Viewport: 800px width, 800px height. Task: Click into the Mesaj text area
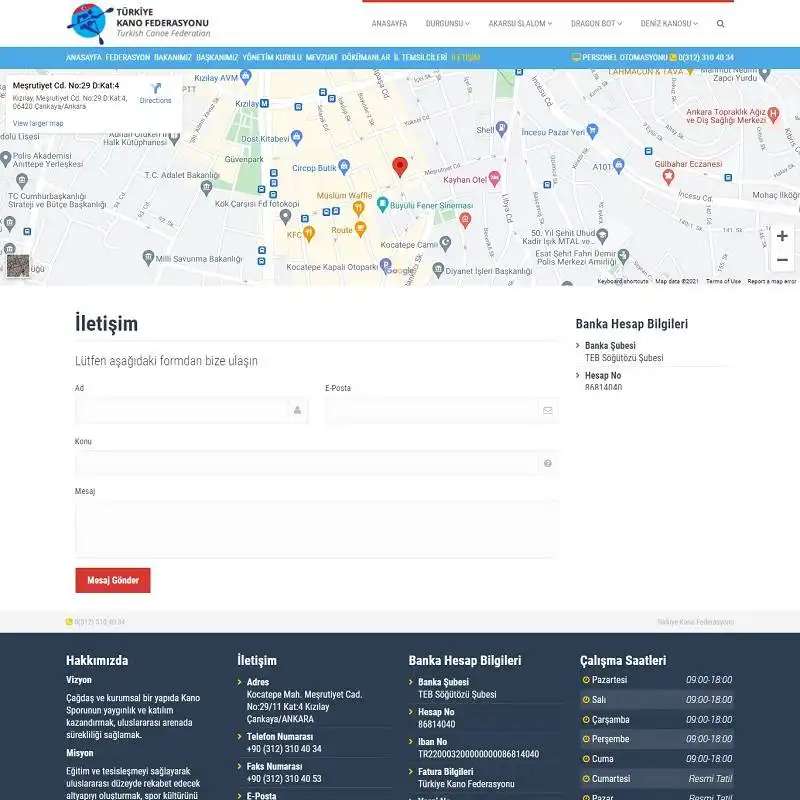(x=316, y=528)
